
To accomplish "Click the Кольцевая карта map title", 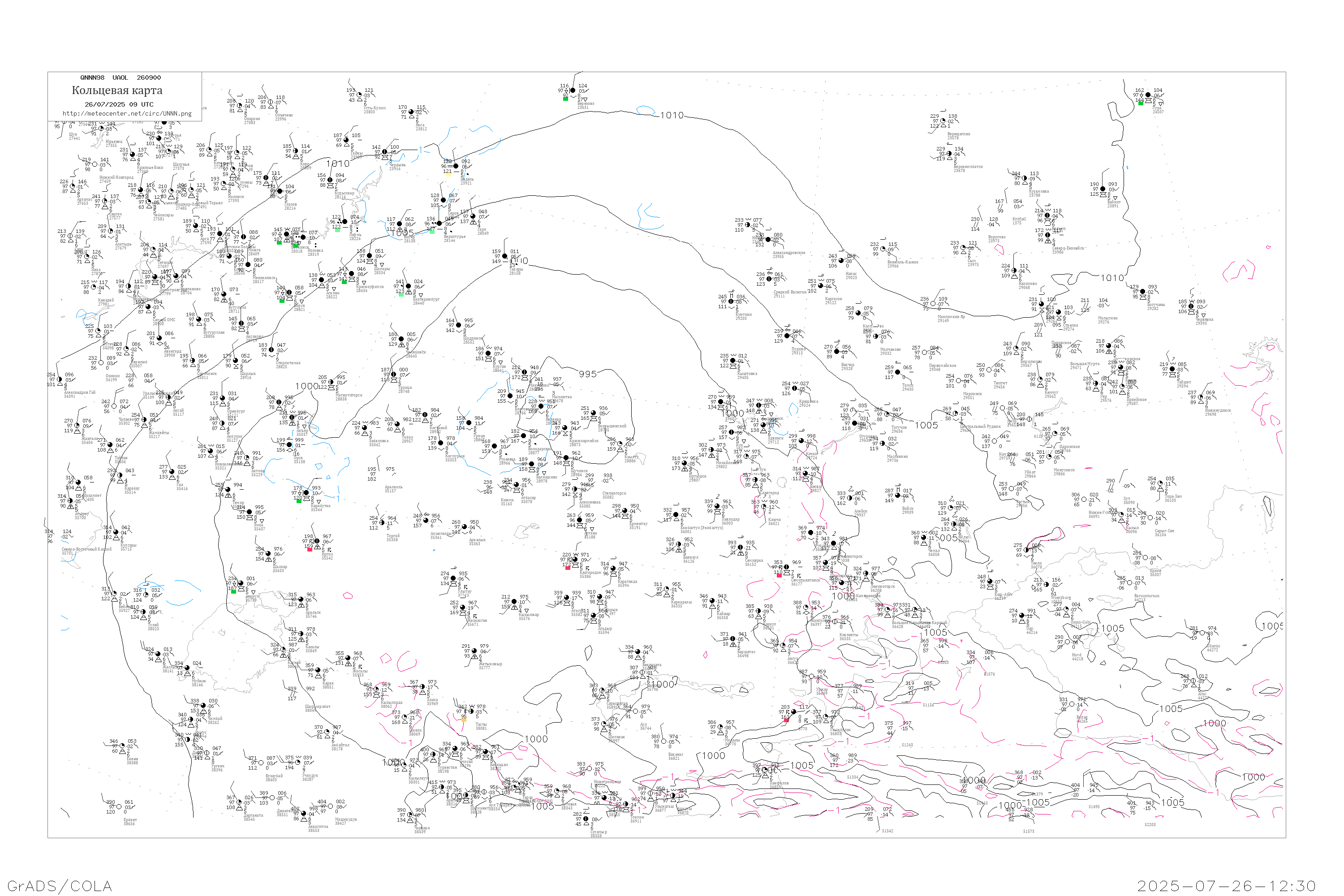I will [116, 90].
